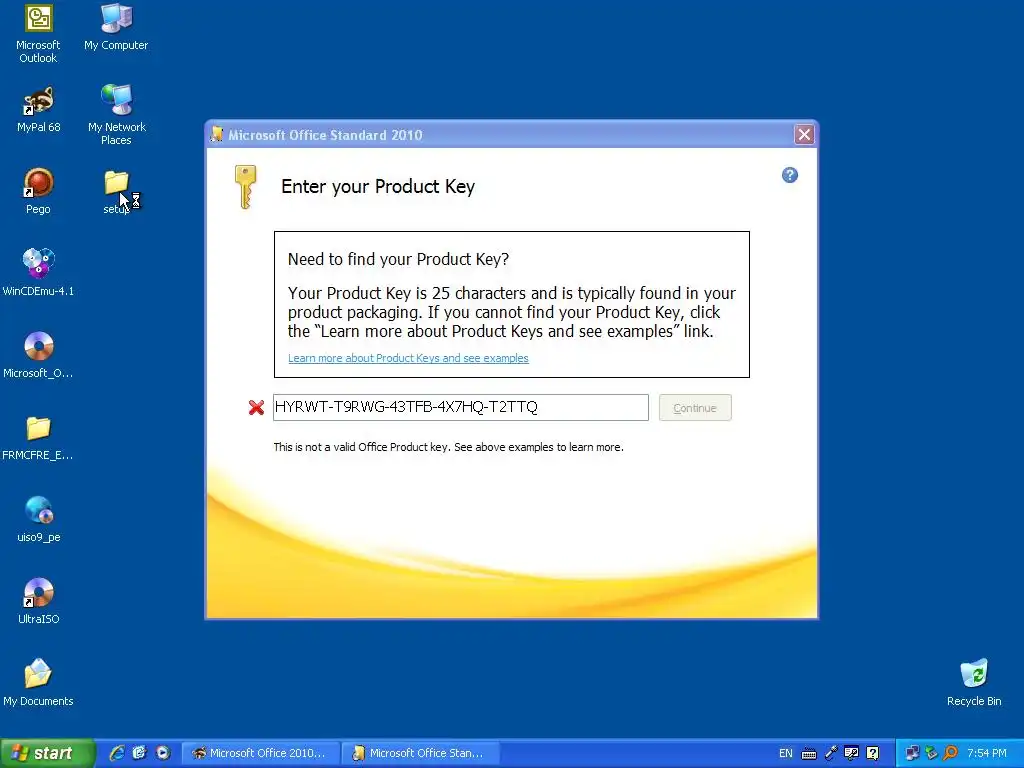Click EN language indicator in taskbar
This screenshot has height=768, width=1024.
pos(786,754)
